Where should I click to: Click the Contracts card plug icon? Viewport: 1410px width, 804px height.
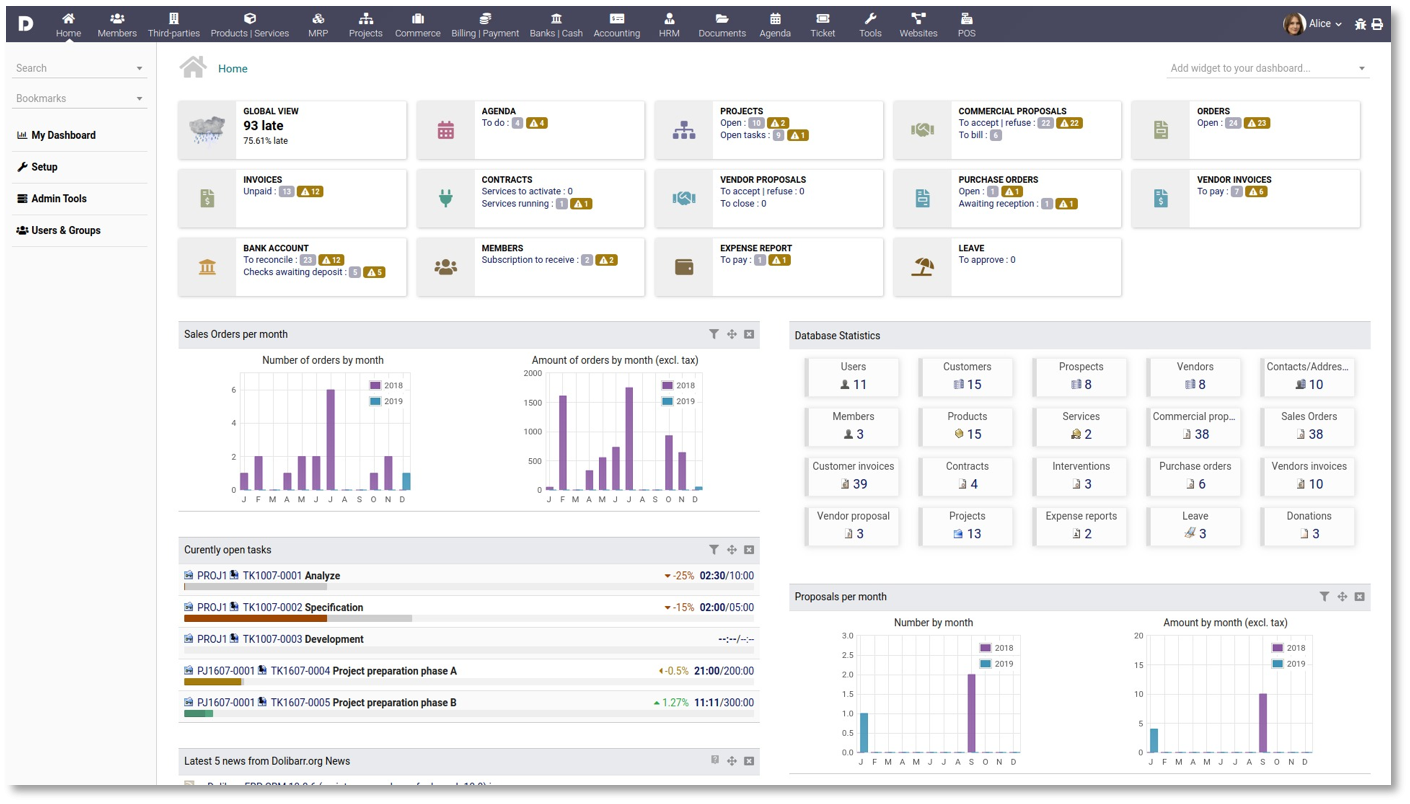[446, 198]
